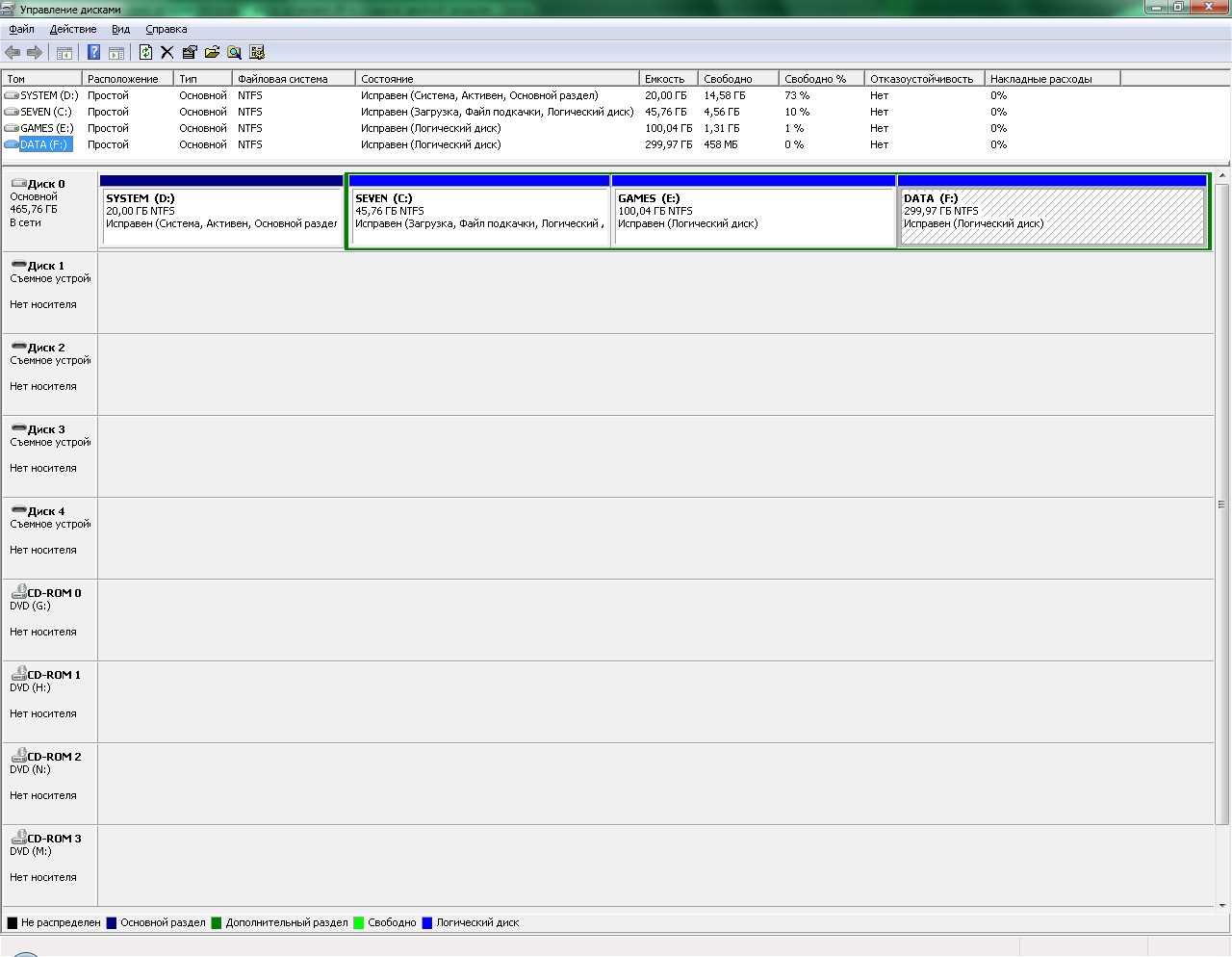Screen dimensions: 1232x957
Task: Click the dark blue Основной раздел legend swatch
Action: pyautogui.click(x=111, y=922)
